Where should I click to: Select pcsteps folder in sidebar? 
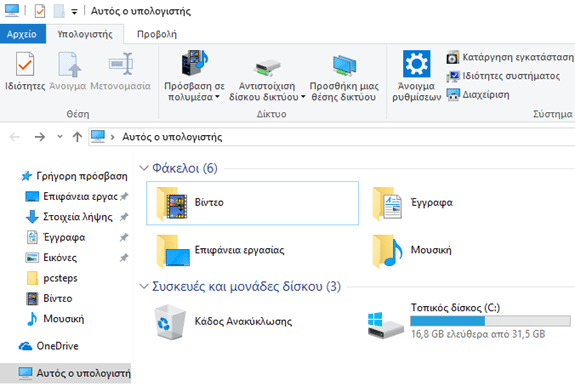[52, 278]
